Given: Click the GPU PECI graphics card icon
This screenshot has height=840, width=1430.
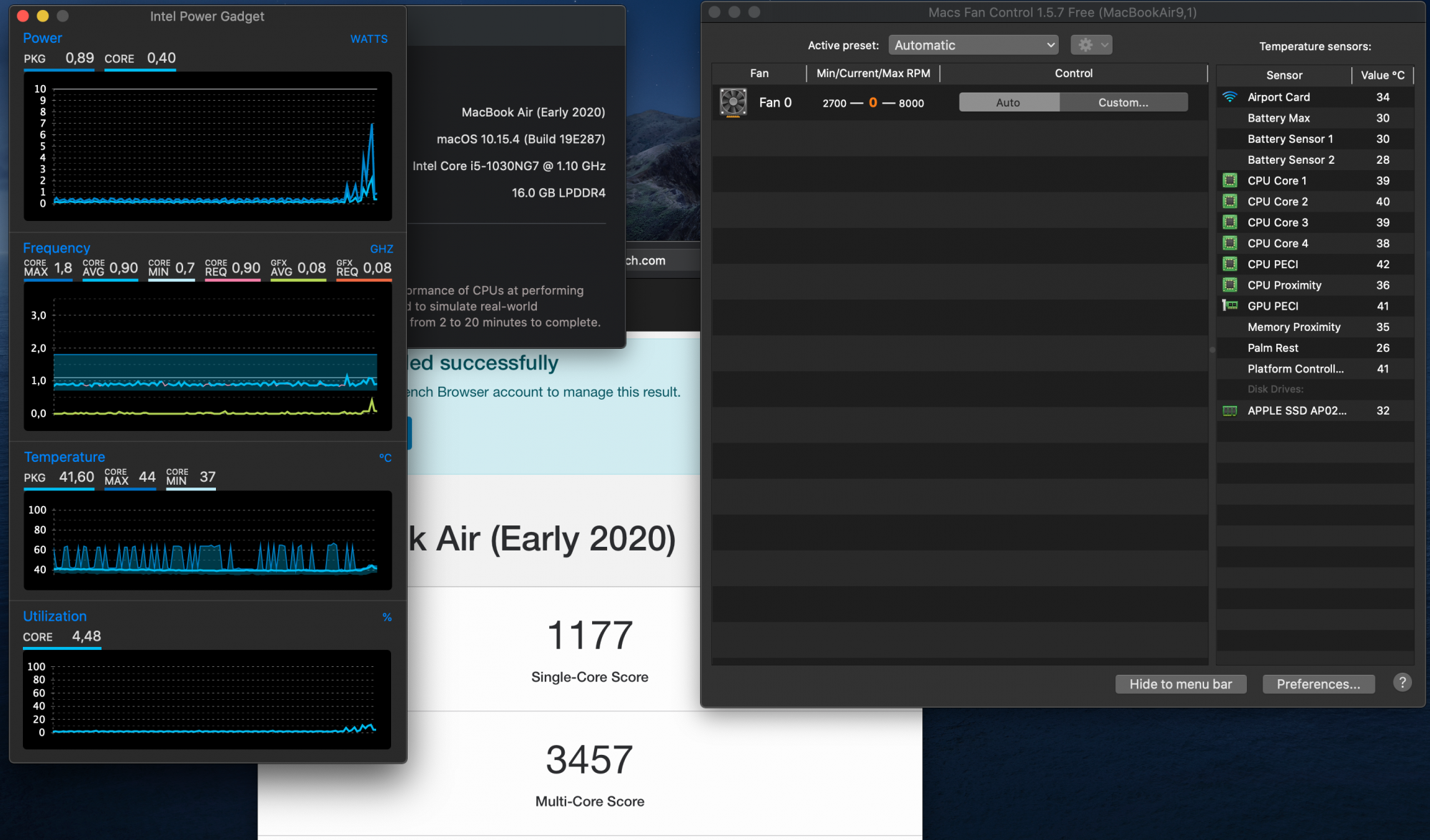Looking at the screenshot, I should [x=1230, y=306].
